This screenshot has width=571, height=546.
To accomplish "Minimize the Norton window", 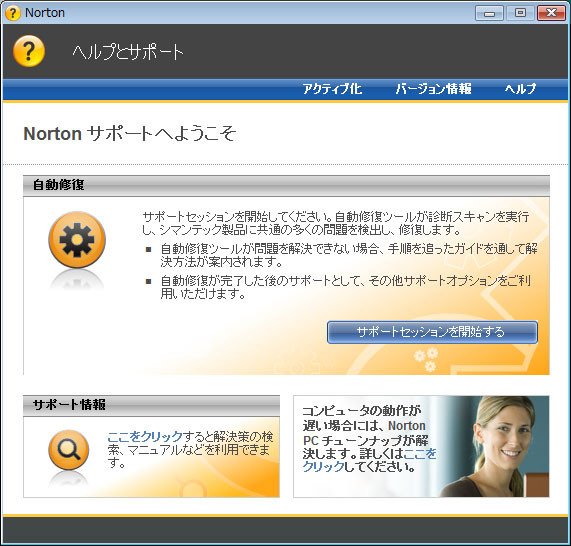I will [x=489, y=13].
